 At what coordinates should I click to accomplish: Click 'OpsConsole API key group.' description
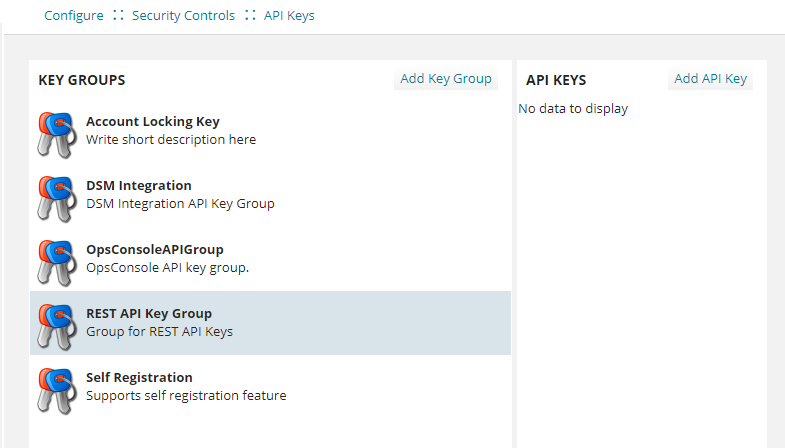167,268
